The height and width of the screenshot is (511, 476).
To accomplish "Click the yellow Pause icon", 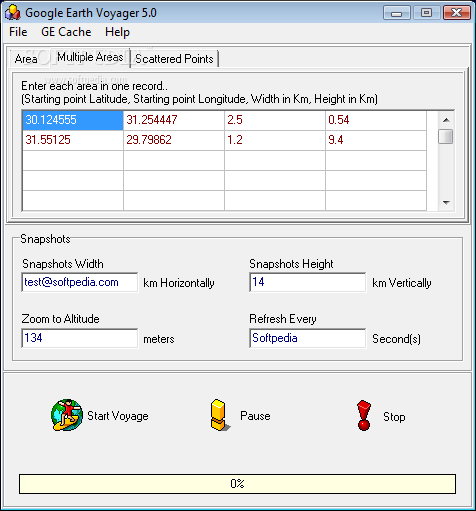I will coord(220,415).
